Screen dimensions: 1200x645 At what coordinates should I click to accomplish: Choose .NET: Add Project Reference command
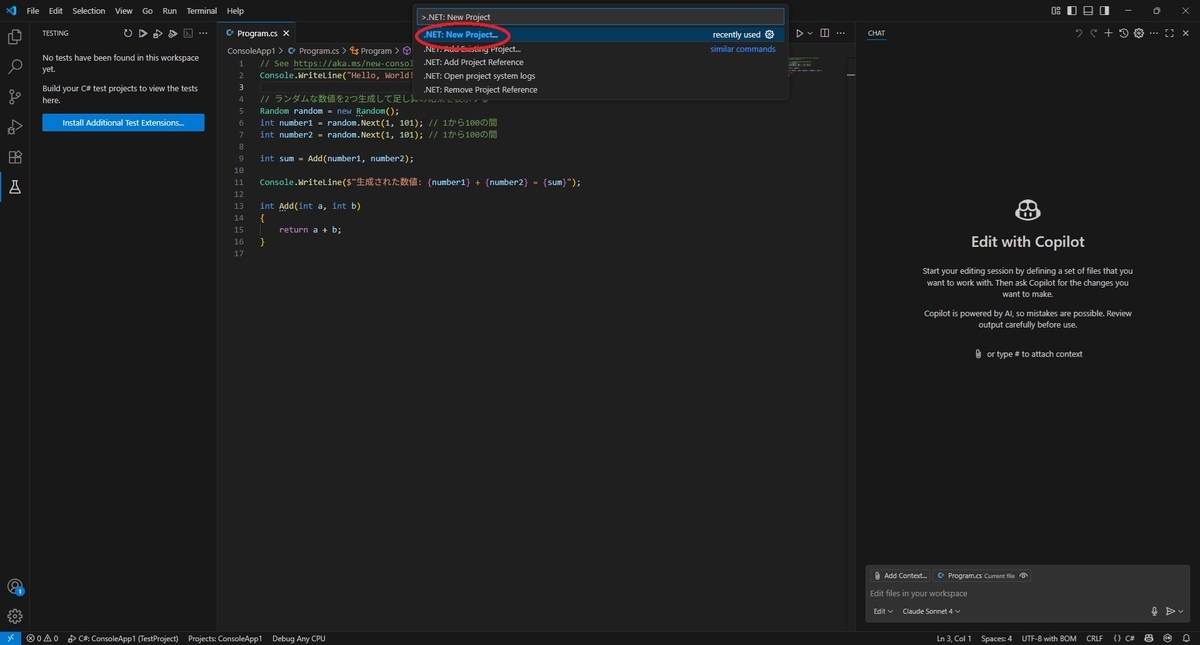coord(602,62)
